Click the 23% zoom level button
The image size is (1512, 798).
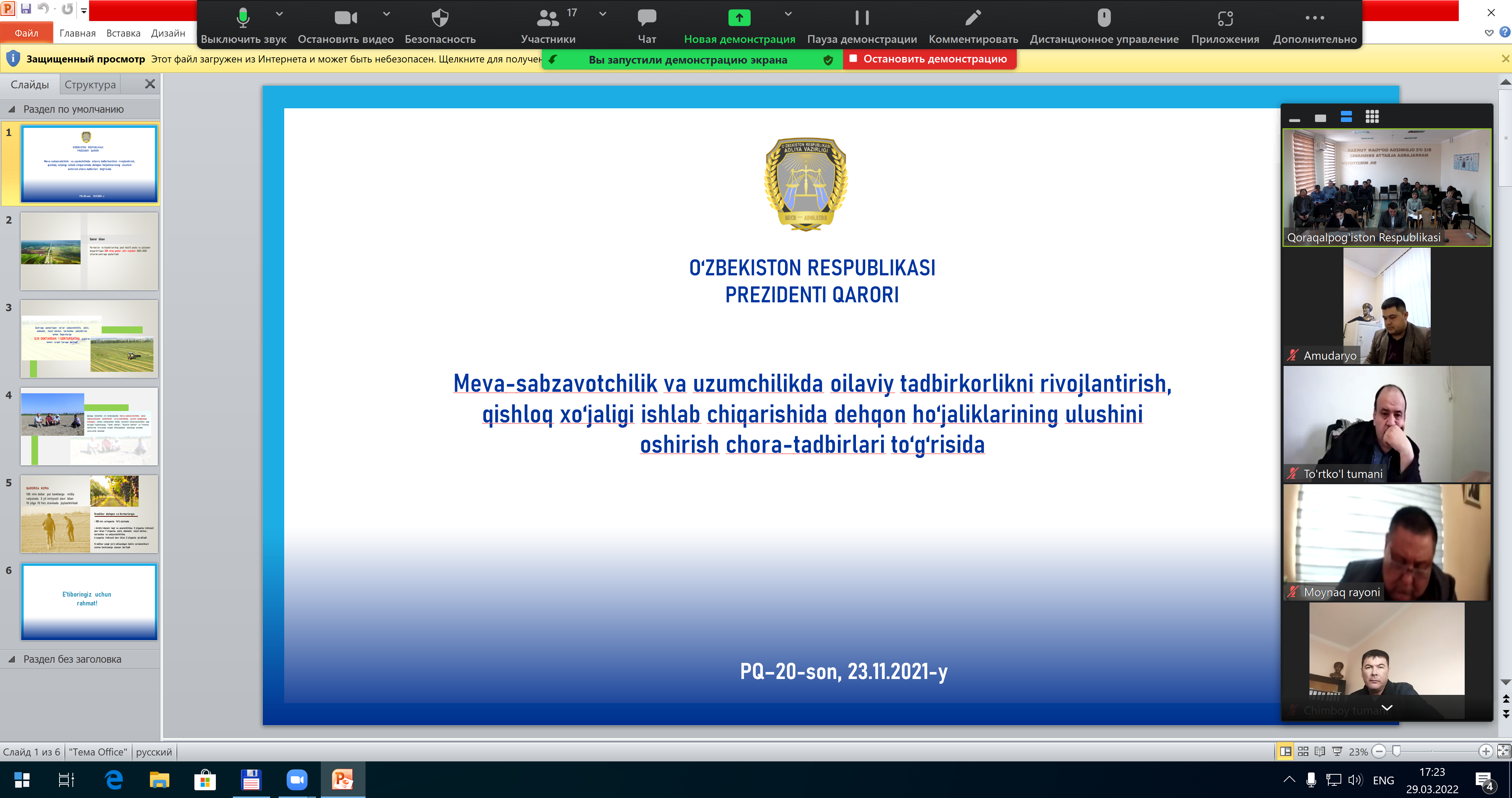tap(1358, 751)
